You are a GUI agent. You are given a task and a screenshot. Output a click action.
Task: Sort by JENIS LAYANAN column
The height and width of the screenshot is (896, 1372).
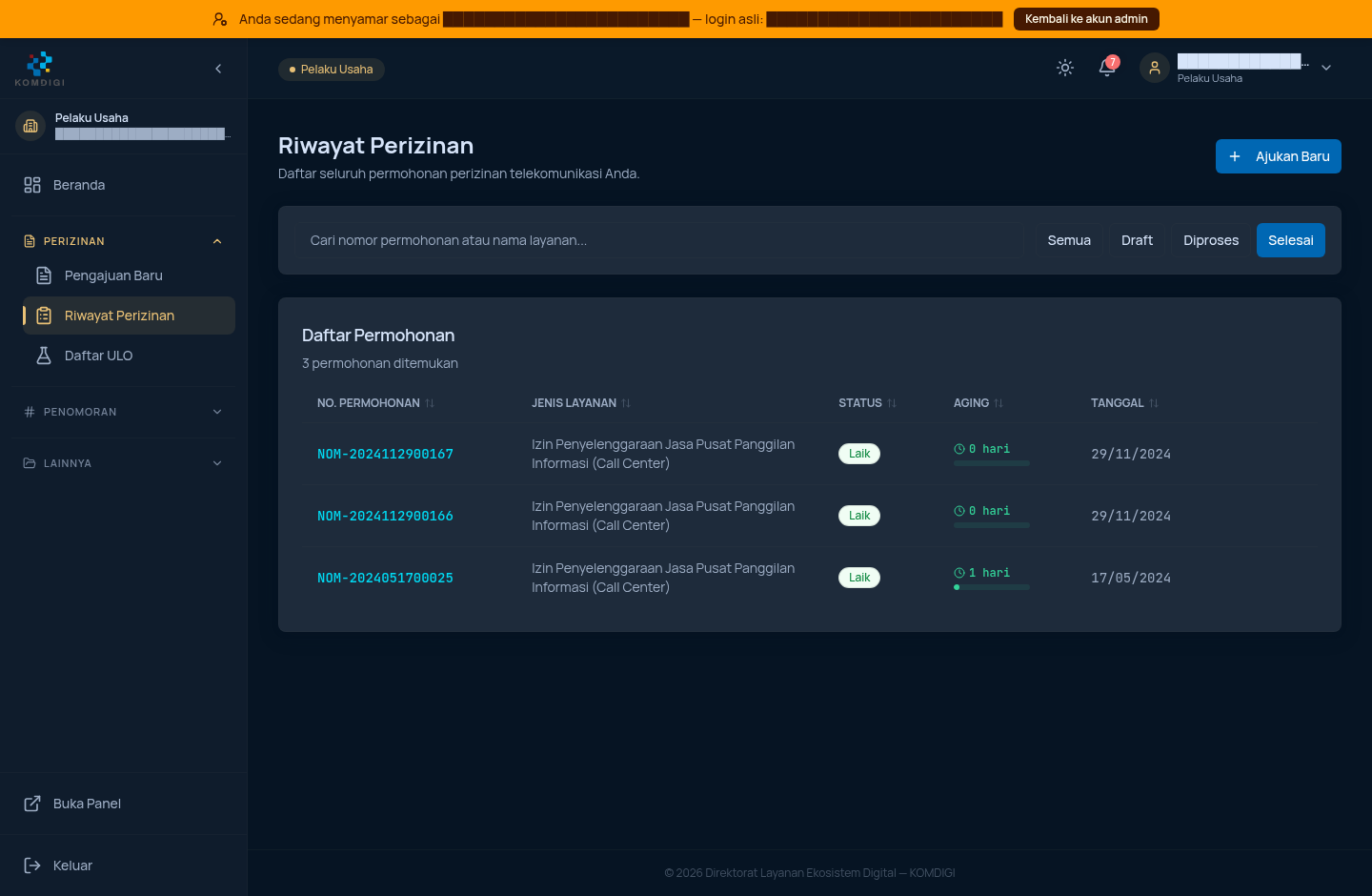pos(581,403)
